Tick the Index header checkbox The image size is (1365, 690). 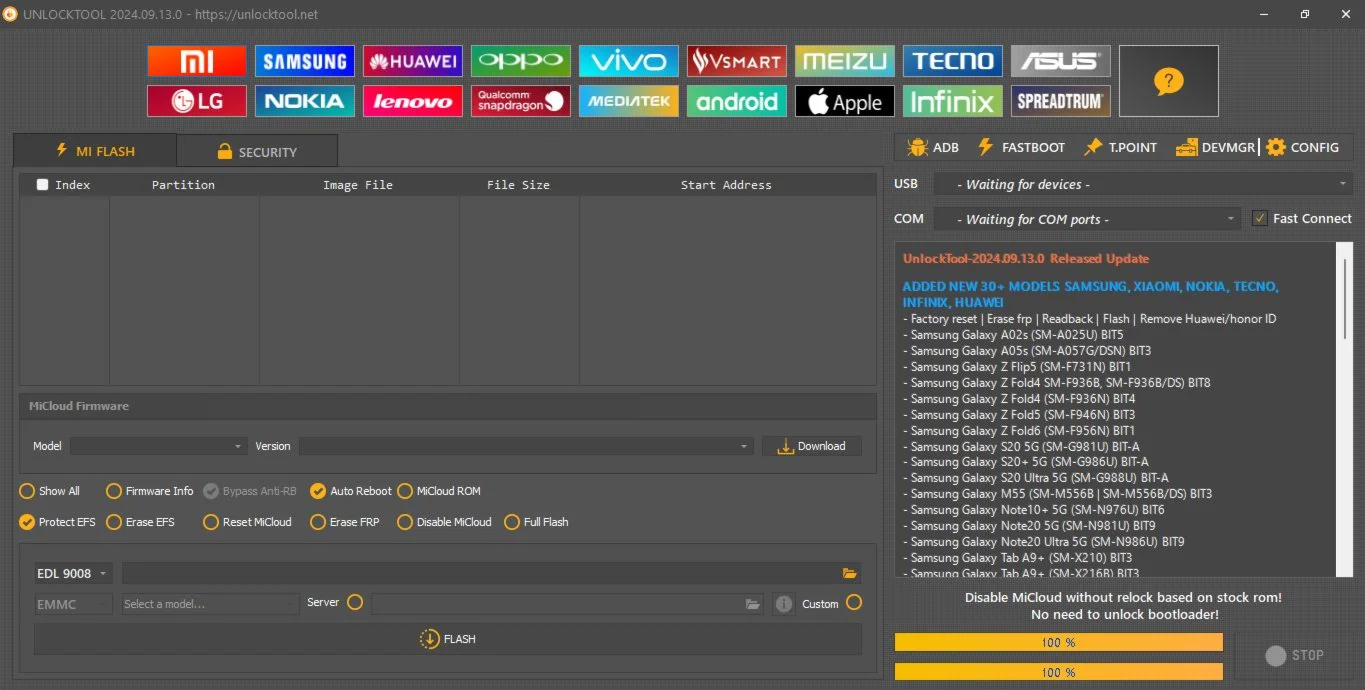[x=42, y=184]
